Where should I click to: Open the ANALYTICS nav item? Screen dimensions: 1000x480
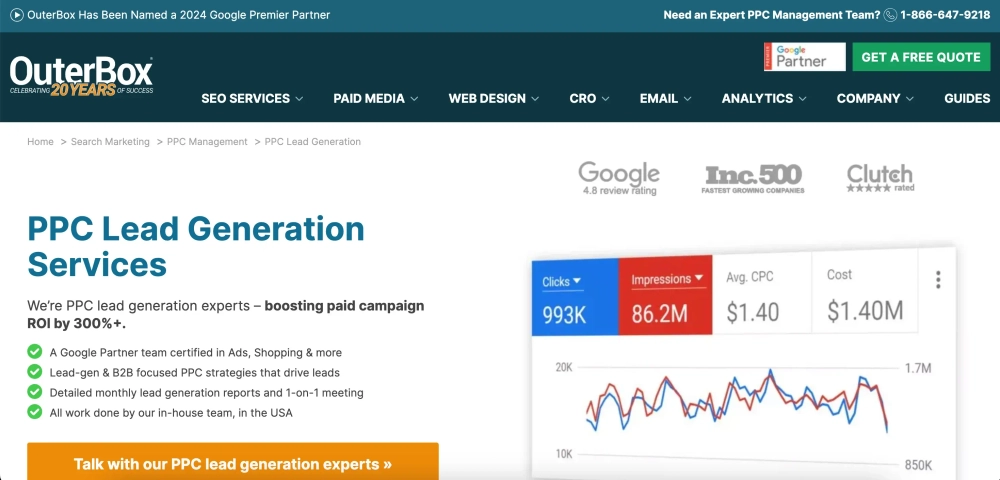tap(758, 98)
